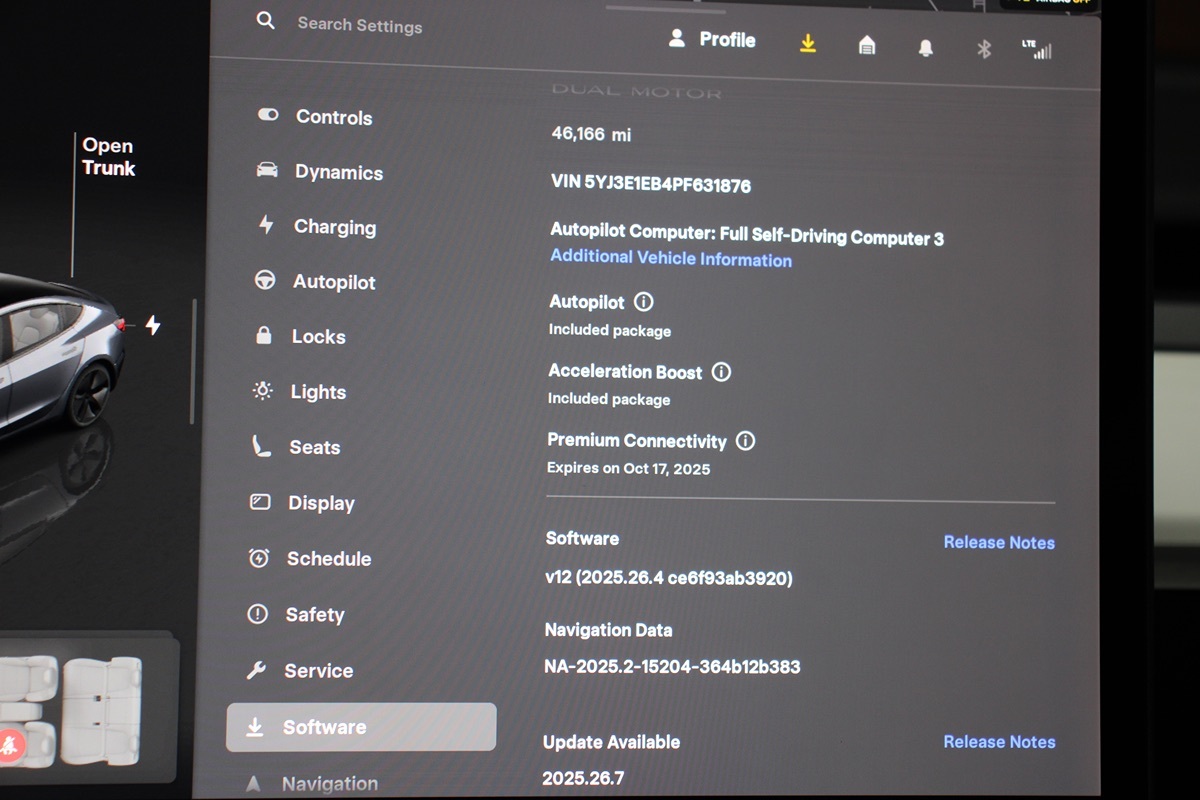1200x800 pixels.
Task: Select Charging in the settings sidebar
Action: 334,227
